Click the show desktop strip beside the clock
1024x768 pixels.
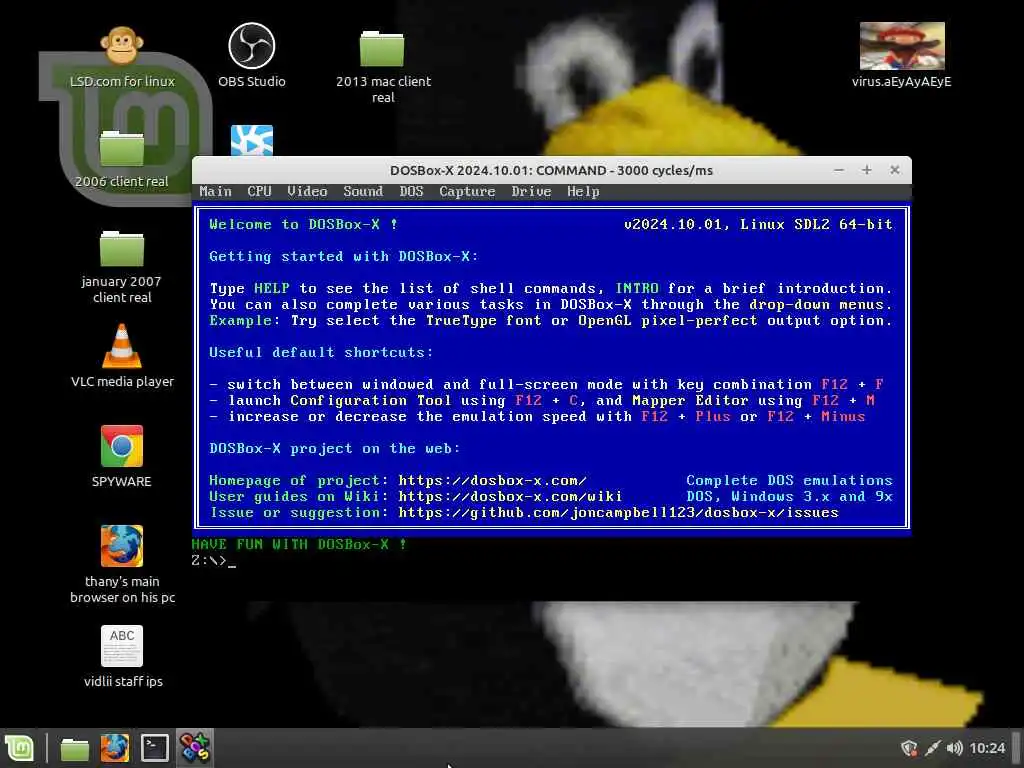pos(1017,748)
